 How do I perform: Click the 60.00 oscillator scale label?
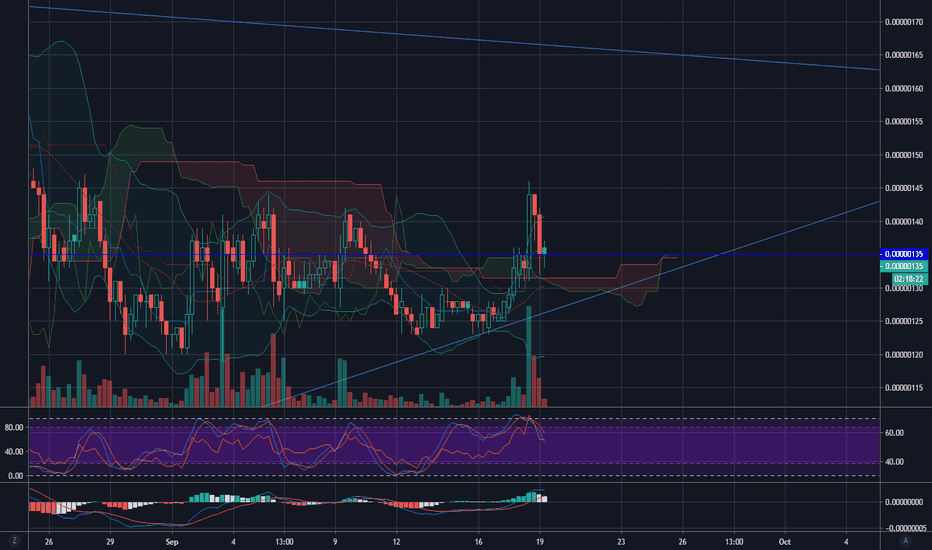pyautogui.click(x=895, y=433)
